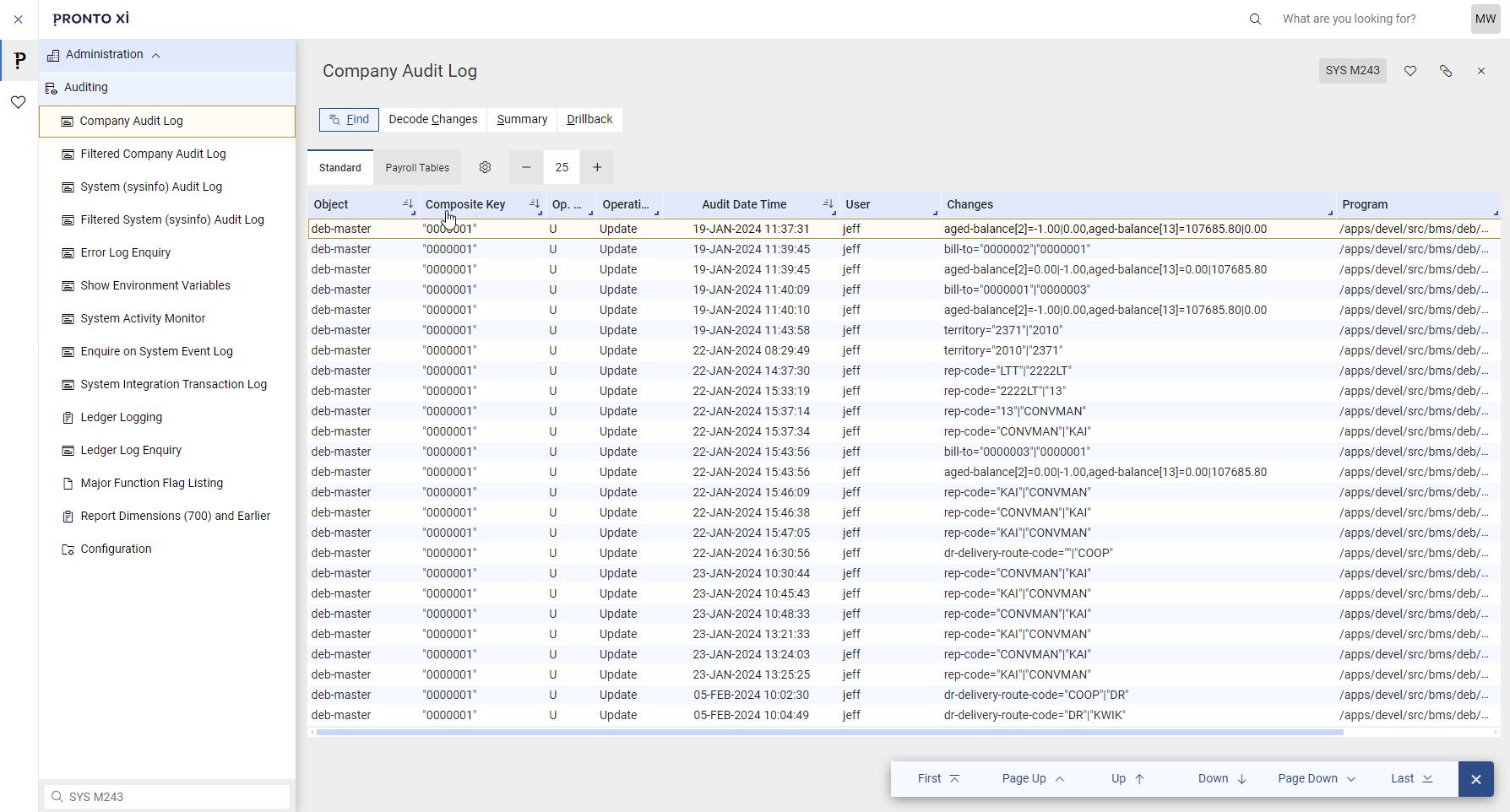
Task: Click the Page Down navigation button
Action: pos(1315,778)
